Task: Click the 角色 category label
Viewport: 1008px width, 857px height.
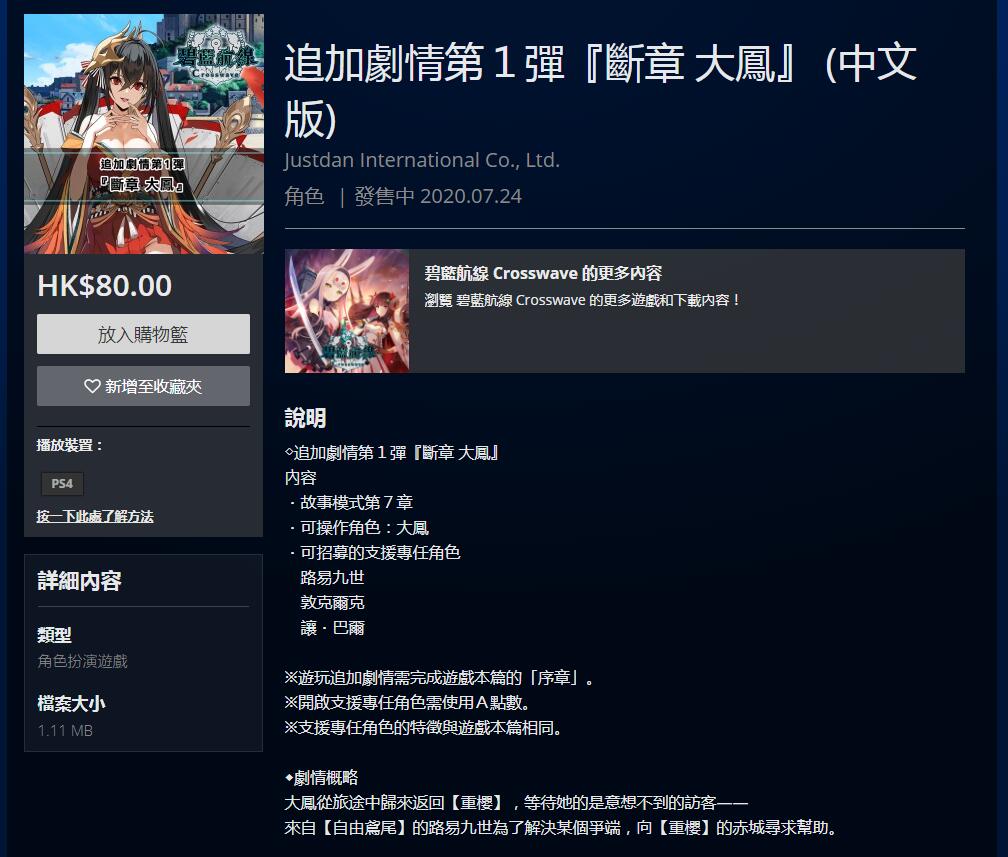Action: [x=304, y=196]
